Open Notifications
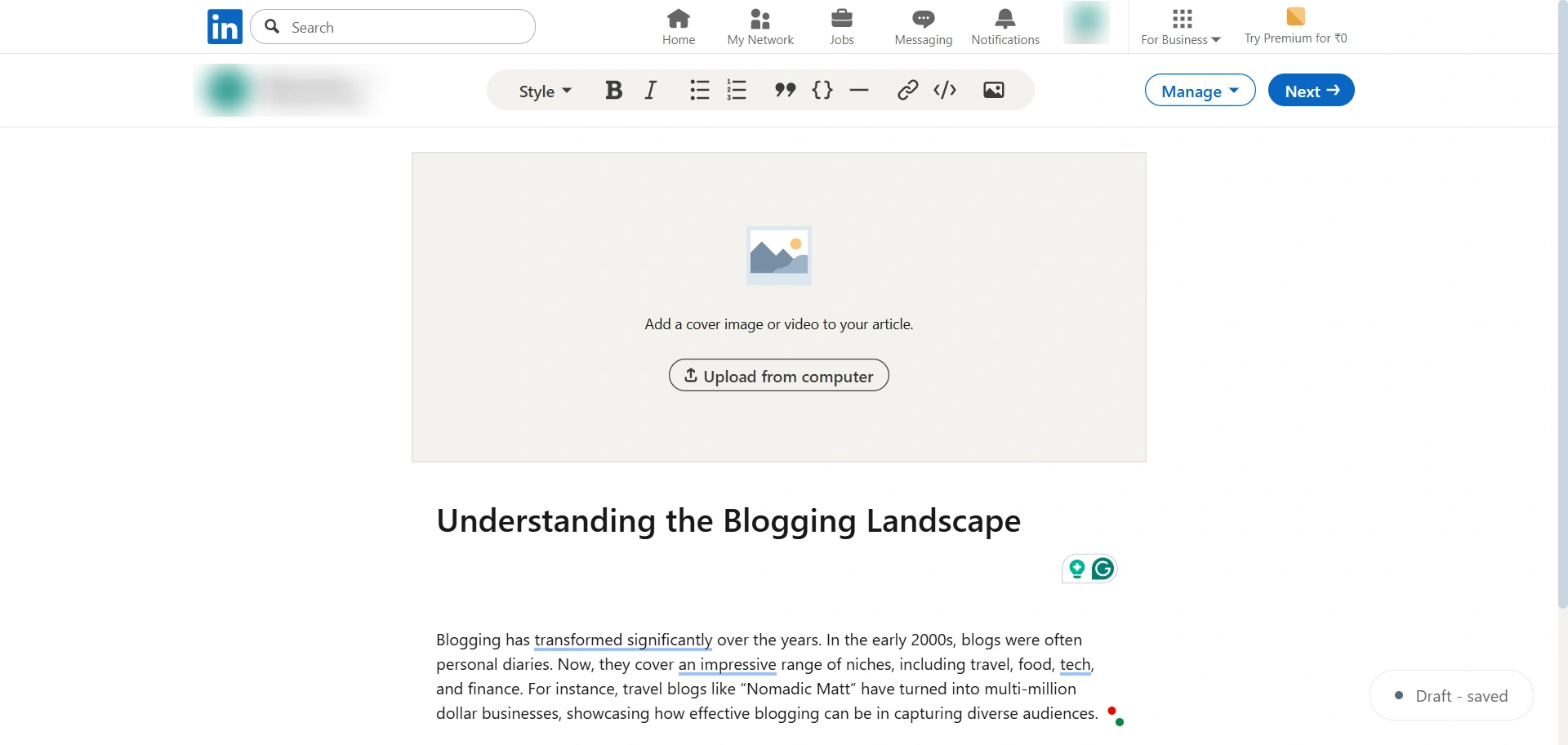The height and width of the screenshot is (745, 1568). click(x=1005, y=27)
